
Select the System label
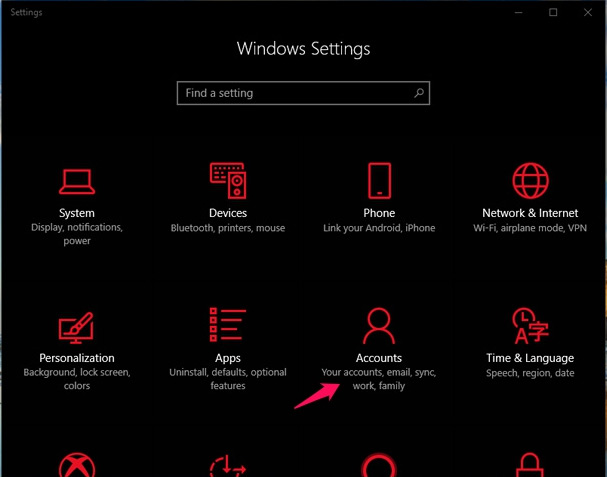[x=77, y=213]
